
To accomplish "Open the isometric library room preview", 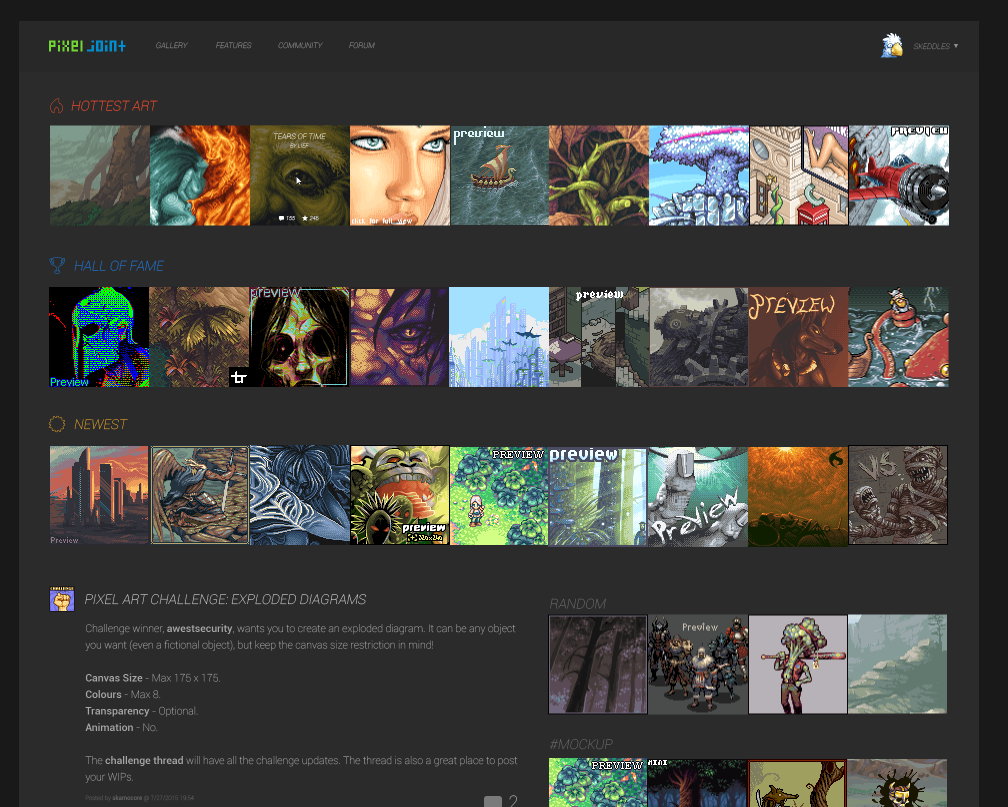I will tap(599, 337).
